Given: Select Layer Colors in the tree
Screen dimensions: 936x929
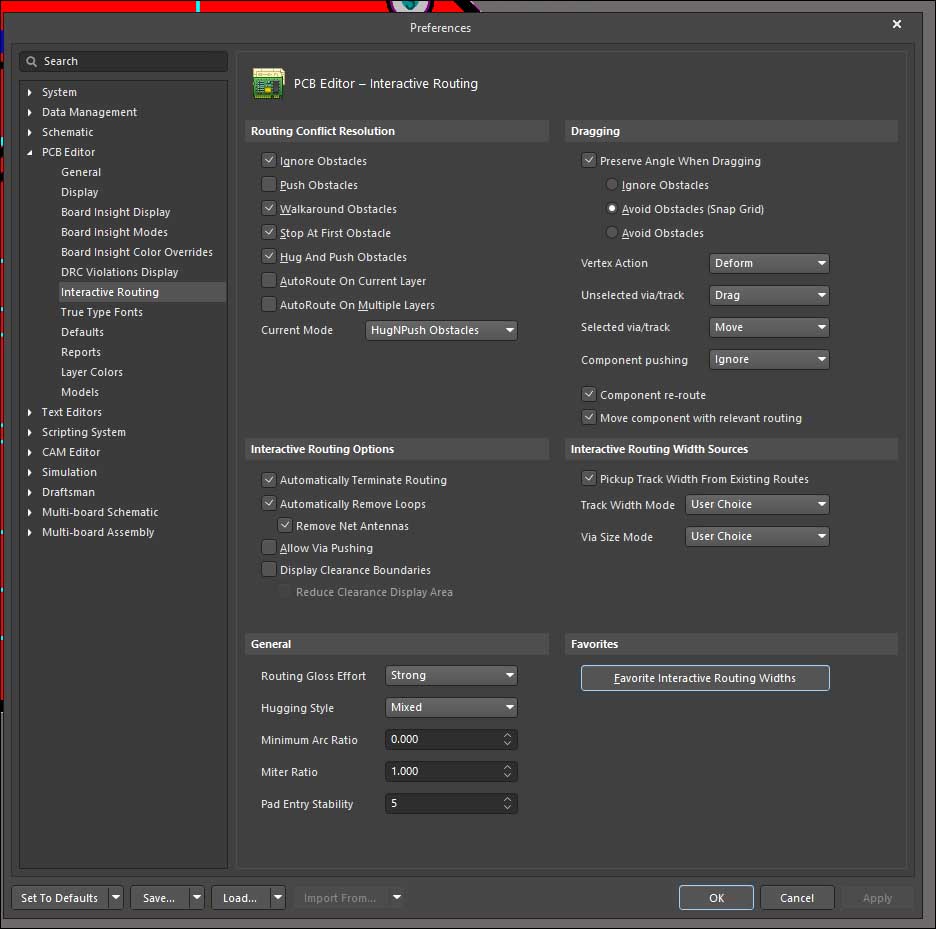Looking at the screenshot, I should pos(92,372).
